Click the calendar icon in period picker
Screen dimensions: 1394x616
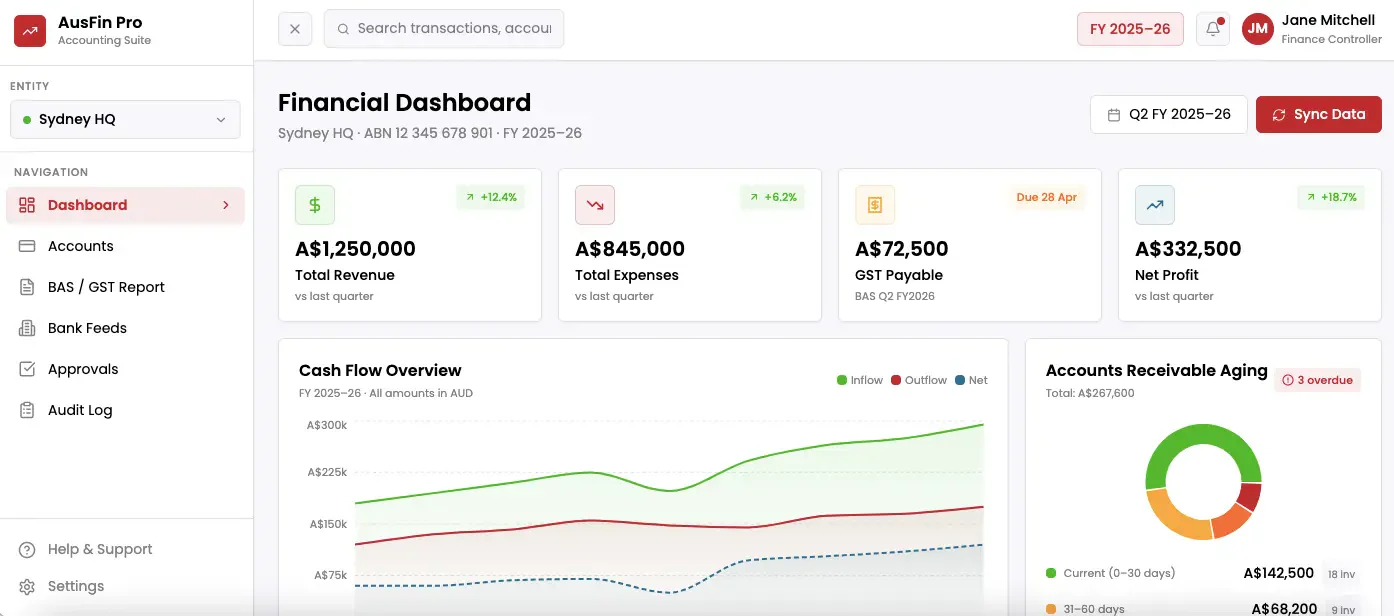(x=1114, y=115)
